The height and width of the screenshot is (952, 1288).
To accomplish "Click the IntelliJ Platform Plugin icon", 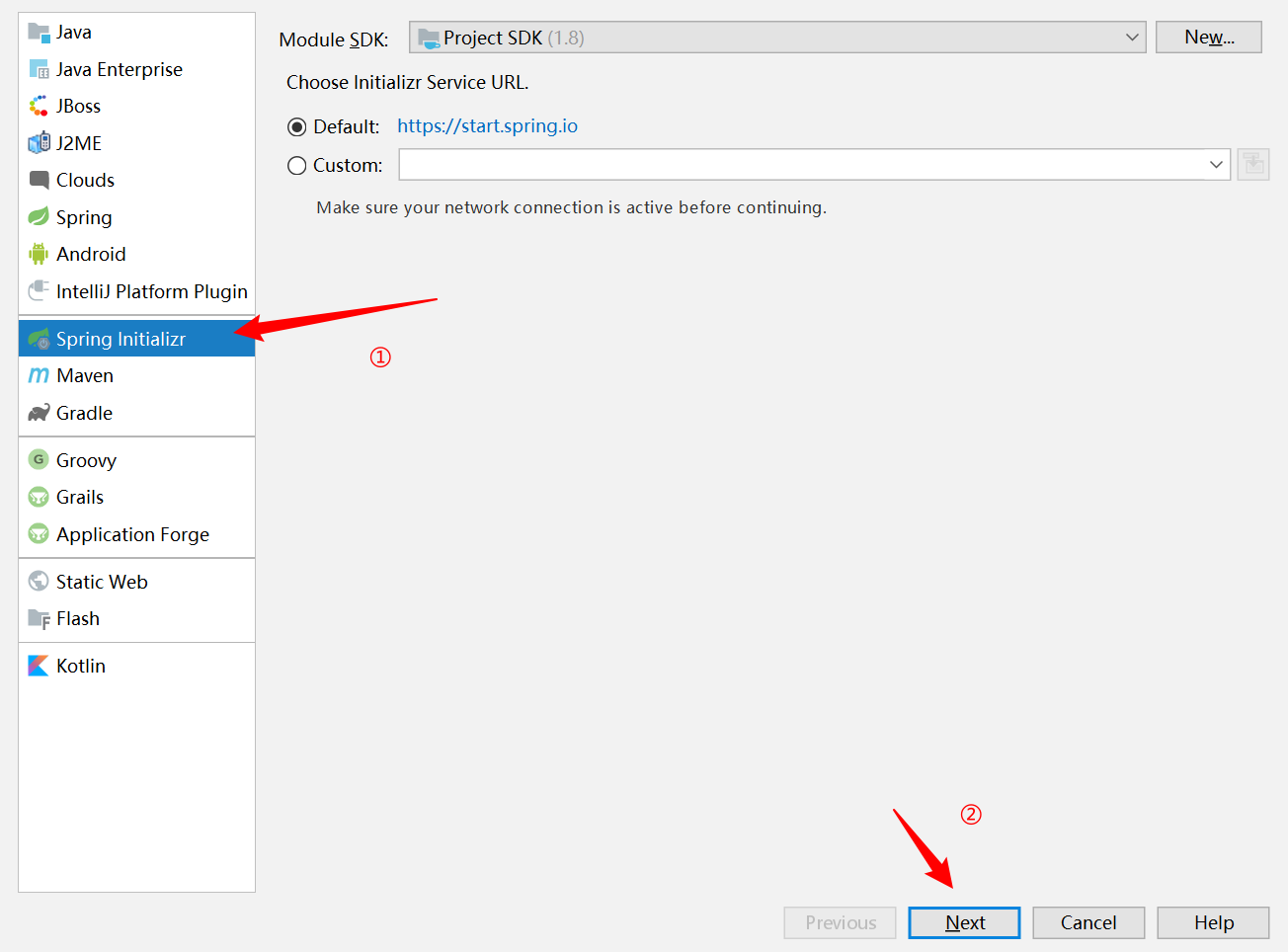I will click(39, 291).
